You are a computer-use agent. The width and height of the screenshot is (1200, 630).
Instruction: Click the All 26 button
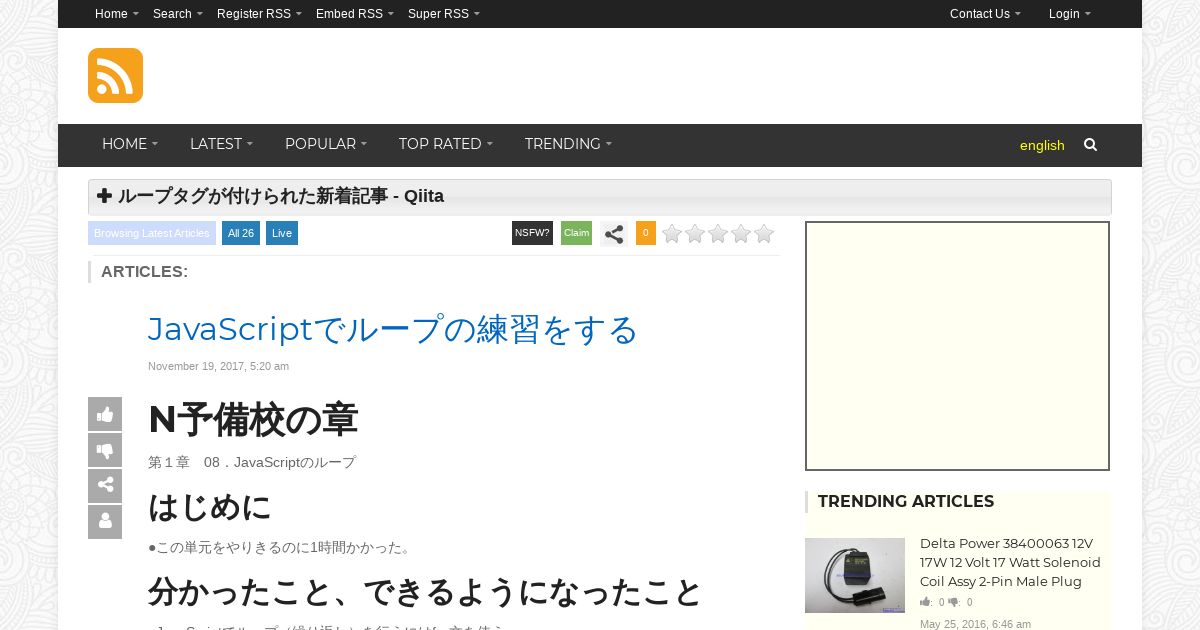click(241, 233)
